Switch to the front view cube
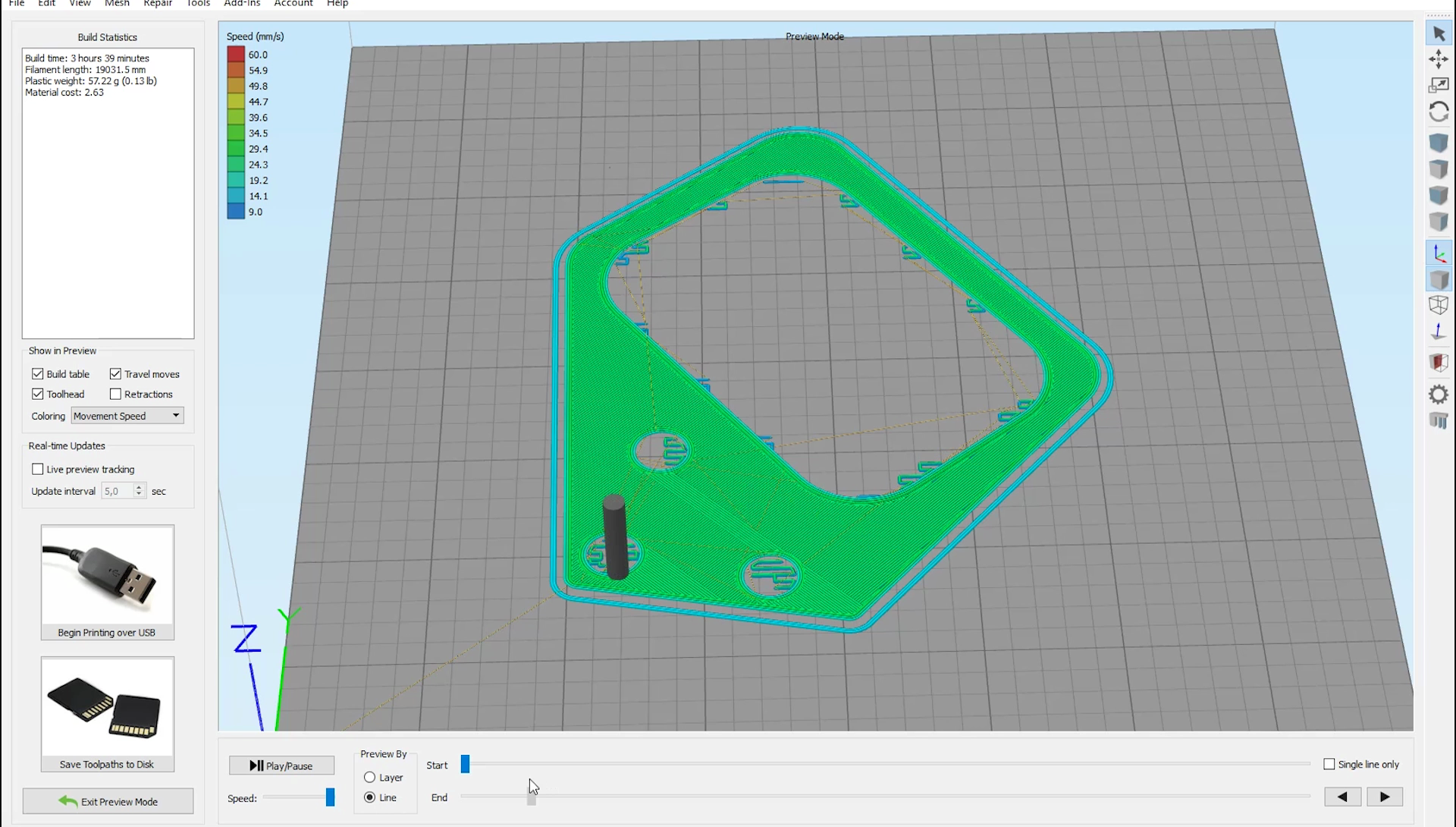1456x827 pixels. (x=1439, y=195)
